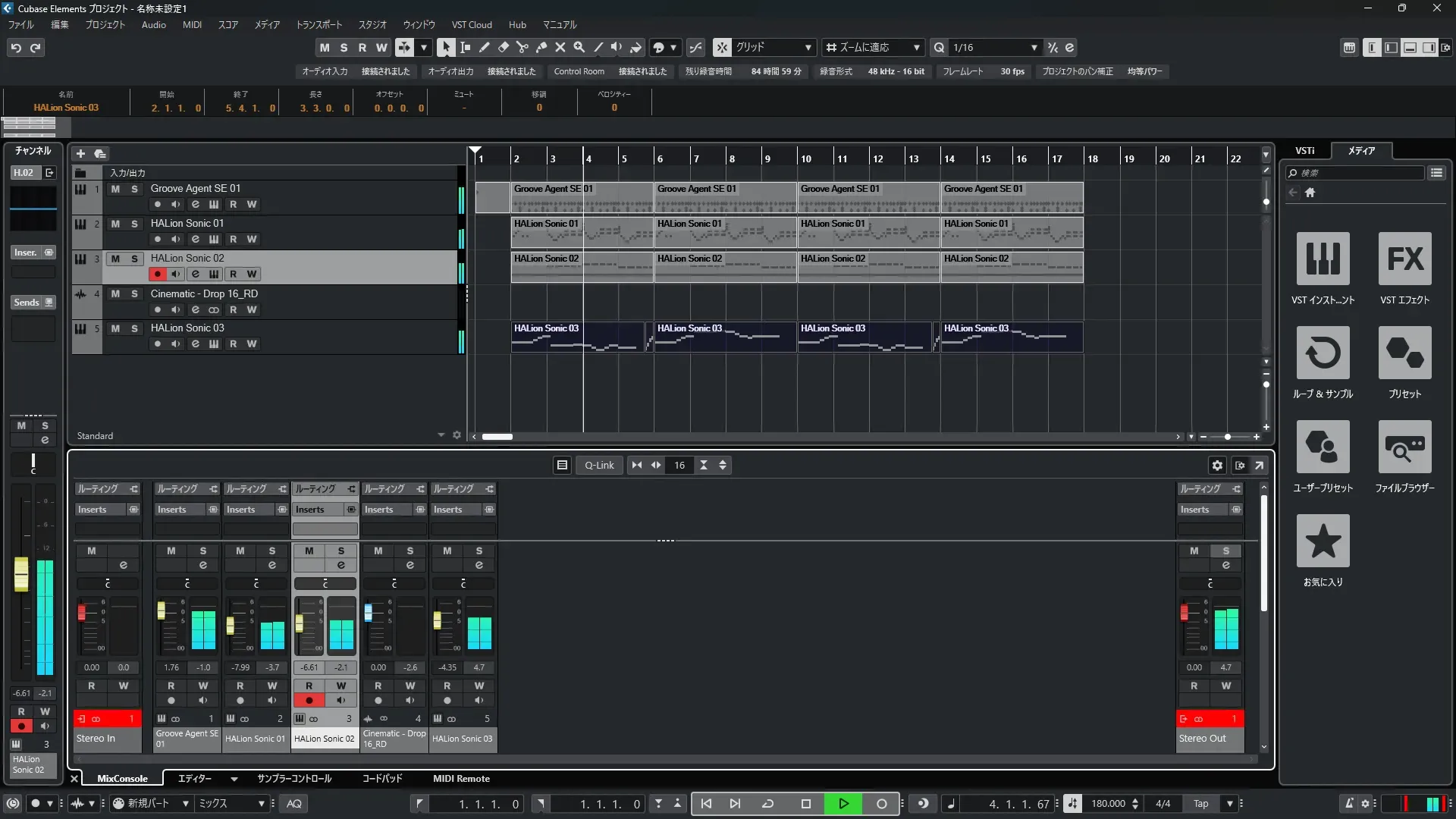The image size is (1456, 819).
Task: Click the Add Track plus icon
Action: [80, 154]
